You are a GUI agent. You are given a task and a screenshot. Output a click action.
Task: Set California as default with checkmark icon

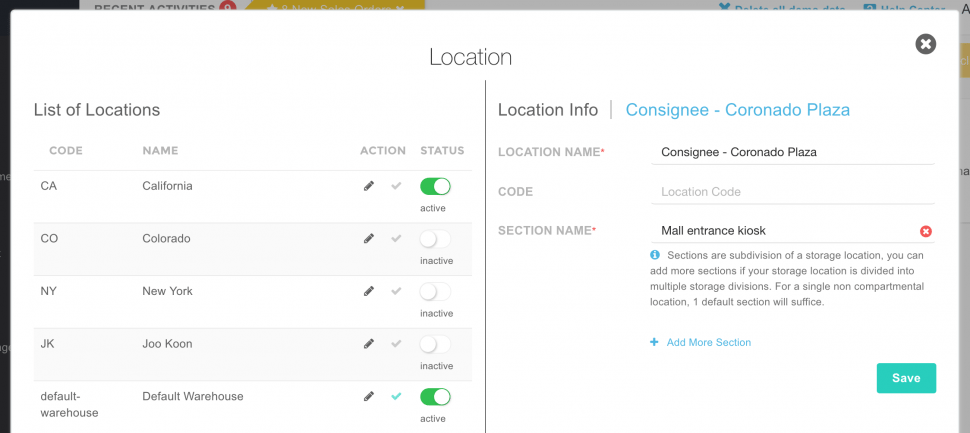point(397,186)
